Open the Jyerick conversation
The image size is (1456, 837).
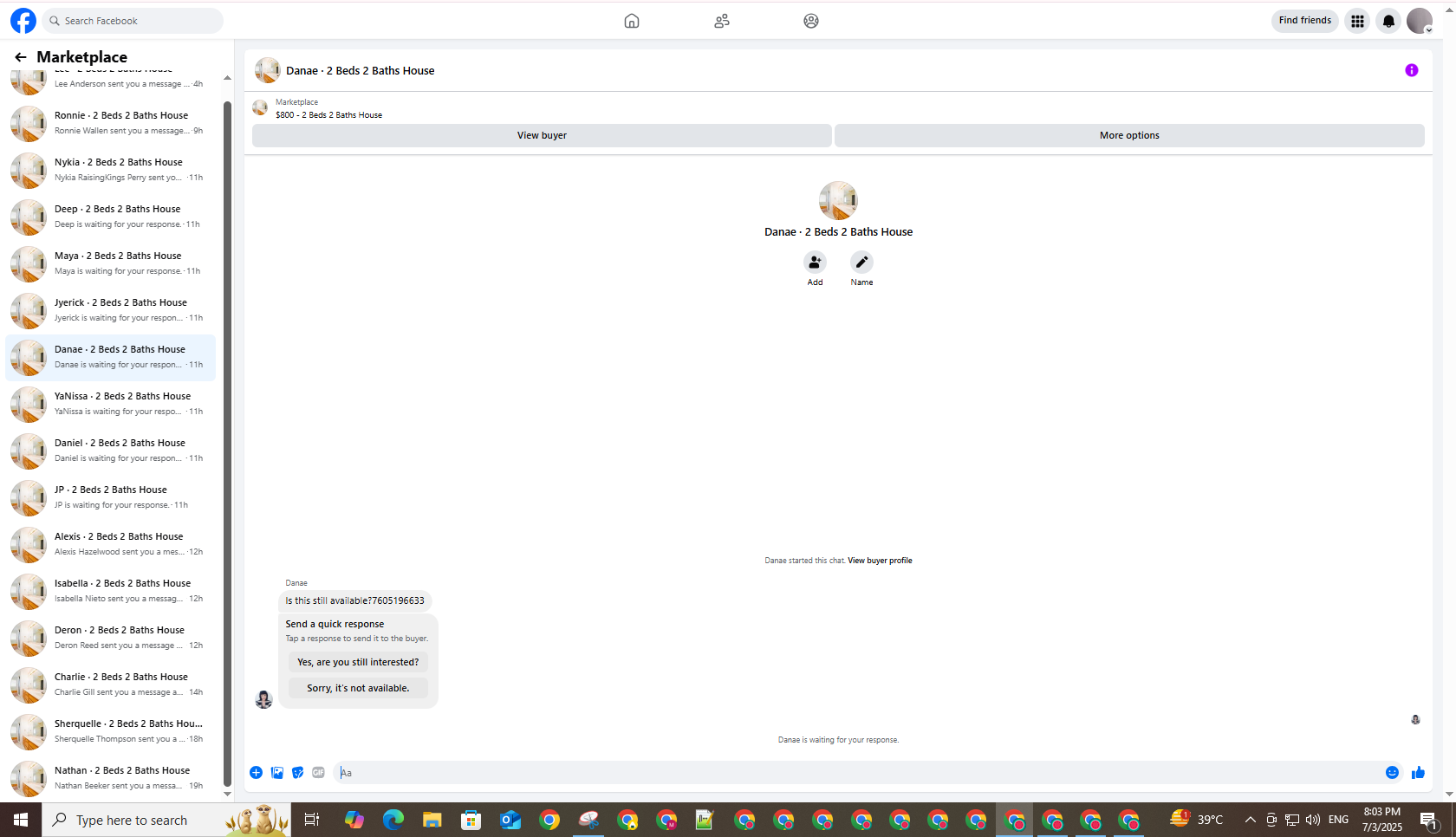111,310
